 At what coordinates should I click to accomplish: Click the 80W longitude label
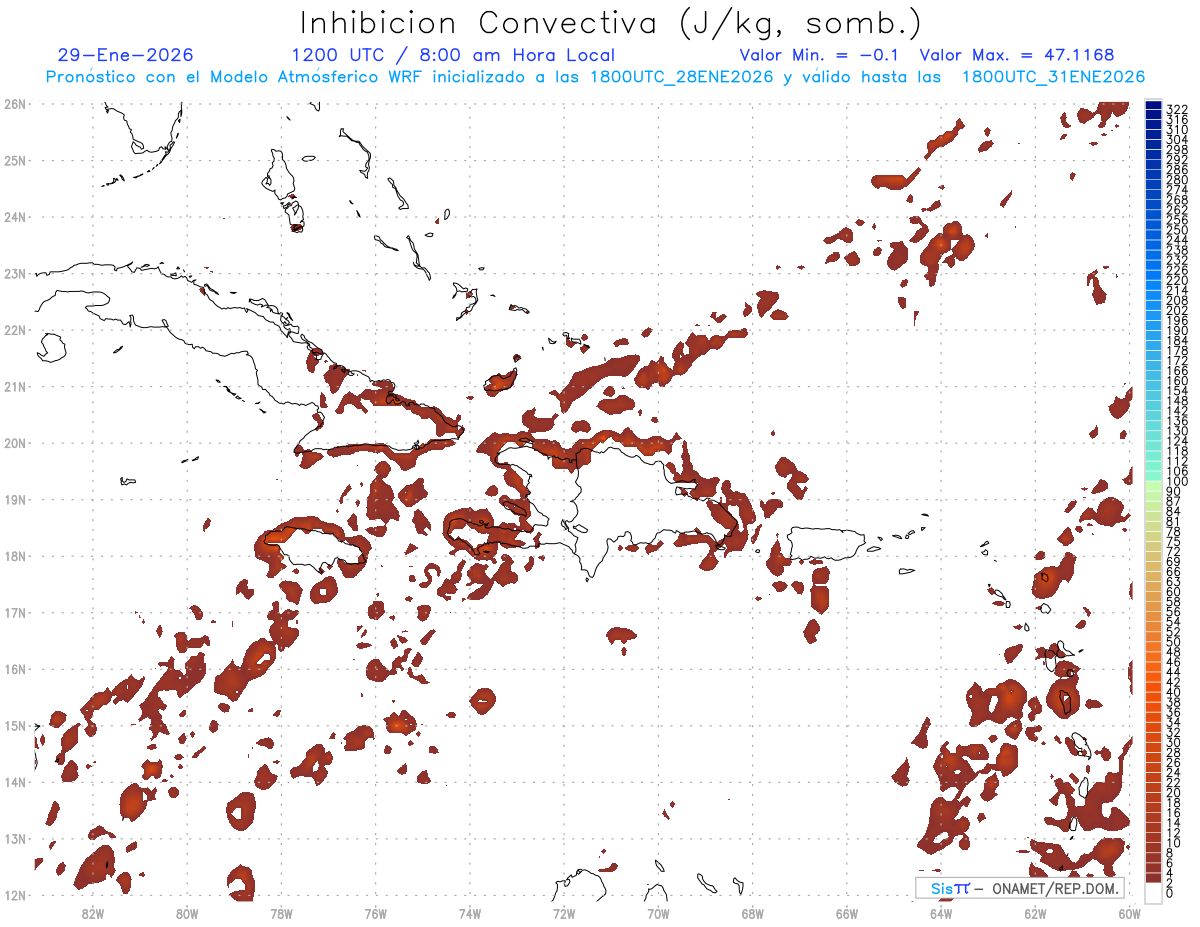[x=187, y=913]
